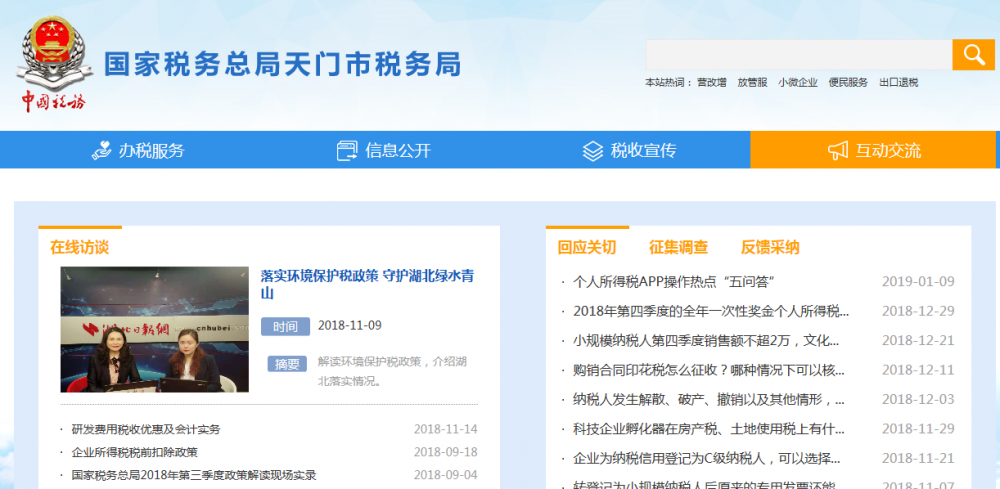This screenshot has width=1000, height=489.
Task: Open 研发费用税收优惠及会计实务 interview link
Action: (146, 429)
